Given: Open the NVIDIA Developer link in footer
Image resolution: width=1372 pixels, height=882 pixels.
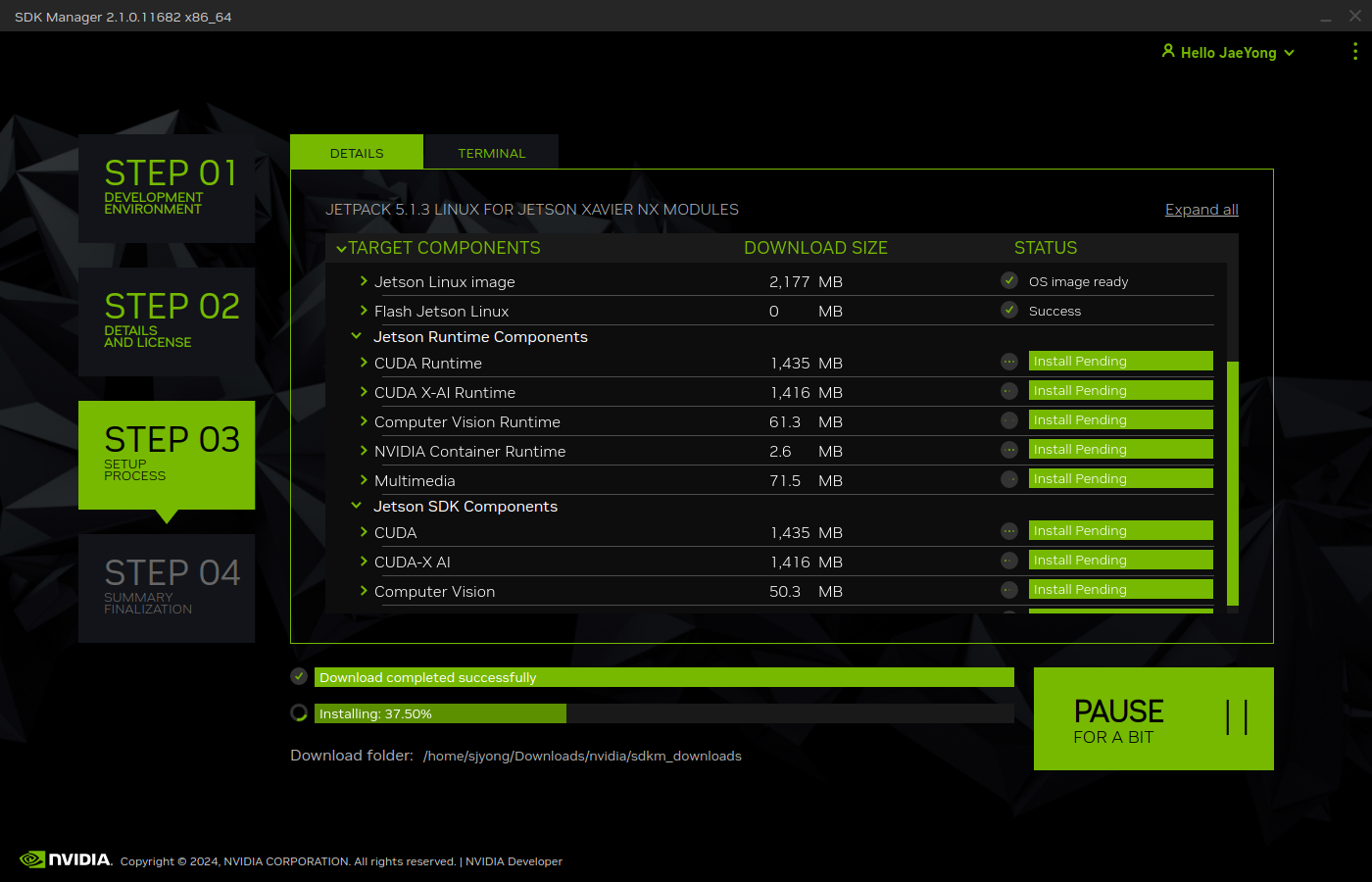Looking at the screenshot, I should pyautogui.click(x=514, y=861).
